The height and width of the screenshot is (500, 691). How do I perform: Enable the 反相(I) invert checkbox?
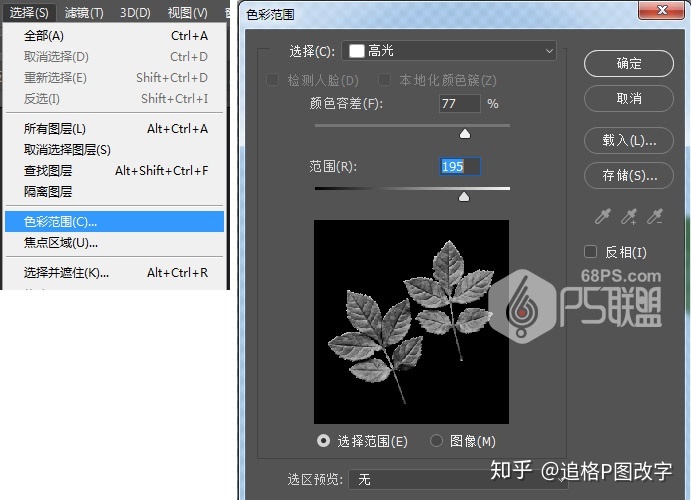[x=590, y=252]
